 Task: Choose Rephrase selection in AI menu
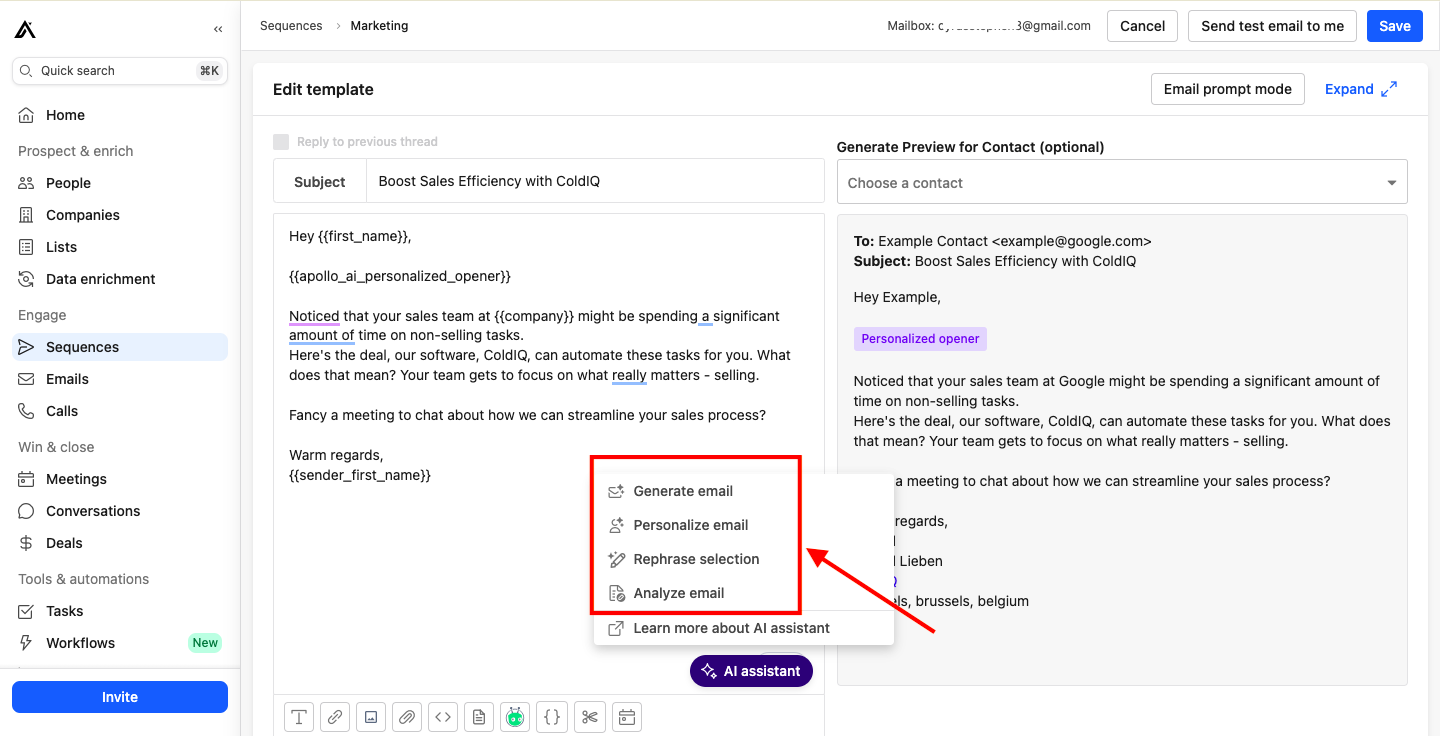(696, 559)
